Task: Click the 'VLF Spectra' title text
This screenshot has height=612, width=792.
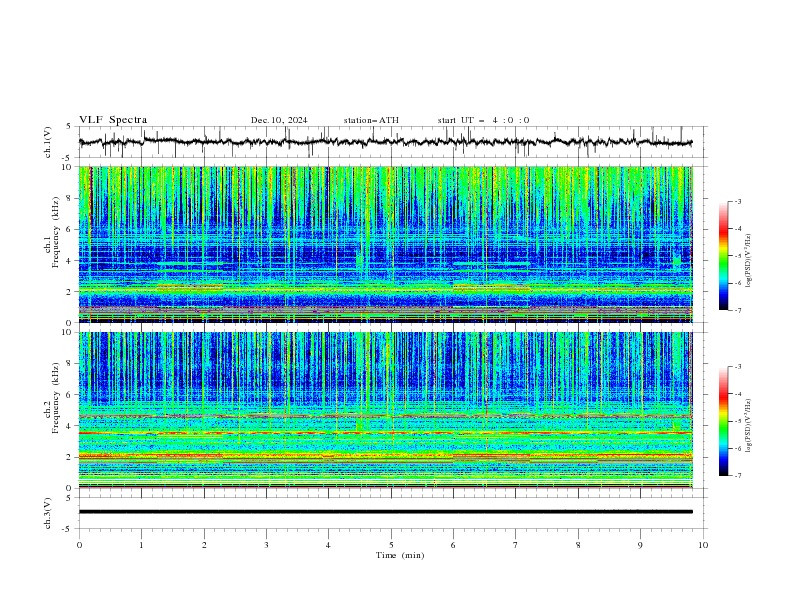Action: pos(113,120)
